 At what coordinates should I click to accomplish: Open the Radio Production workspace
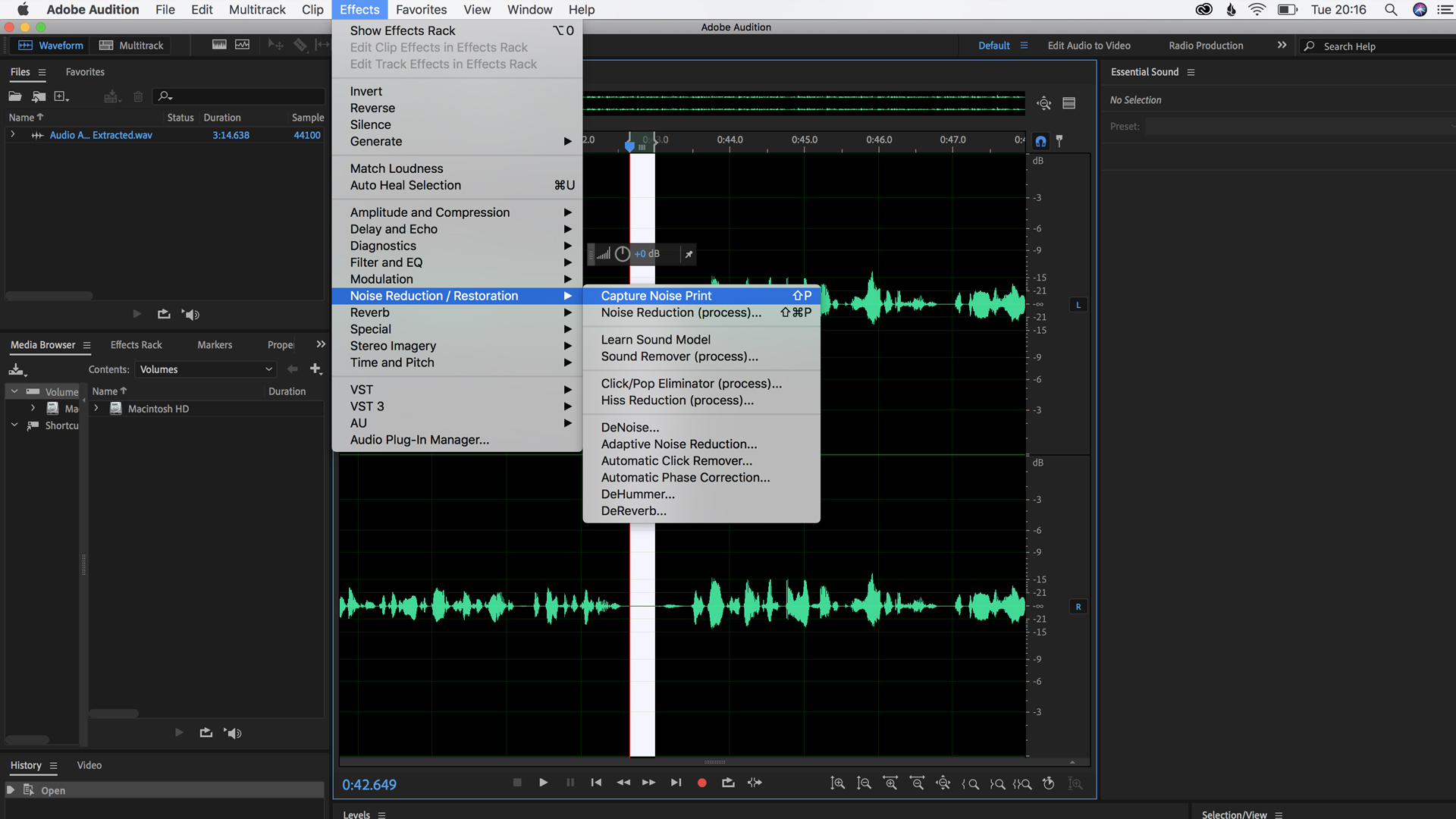(1205, 45)
